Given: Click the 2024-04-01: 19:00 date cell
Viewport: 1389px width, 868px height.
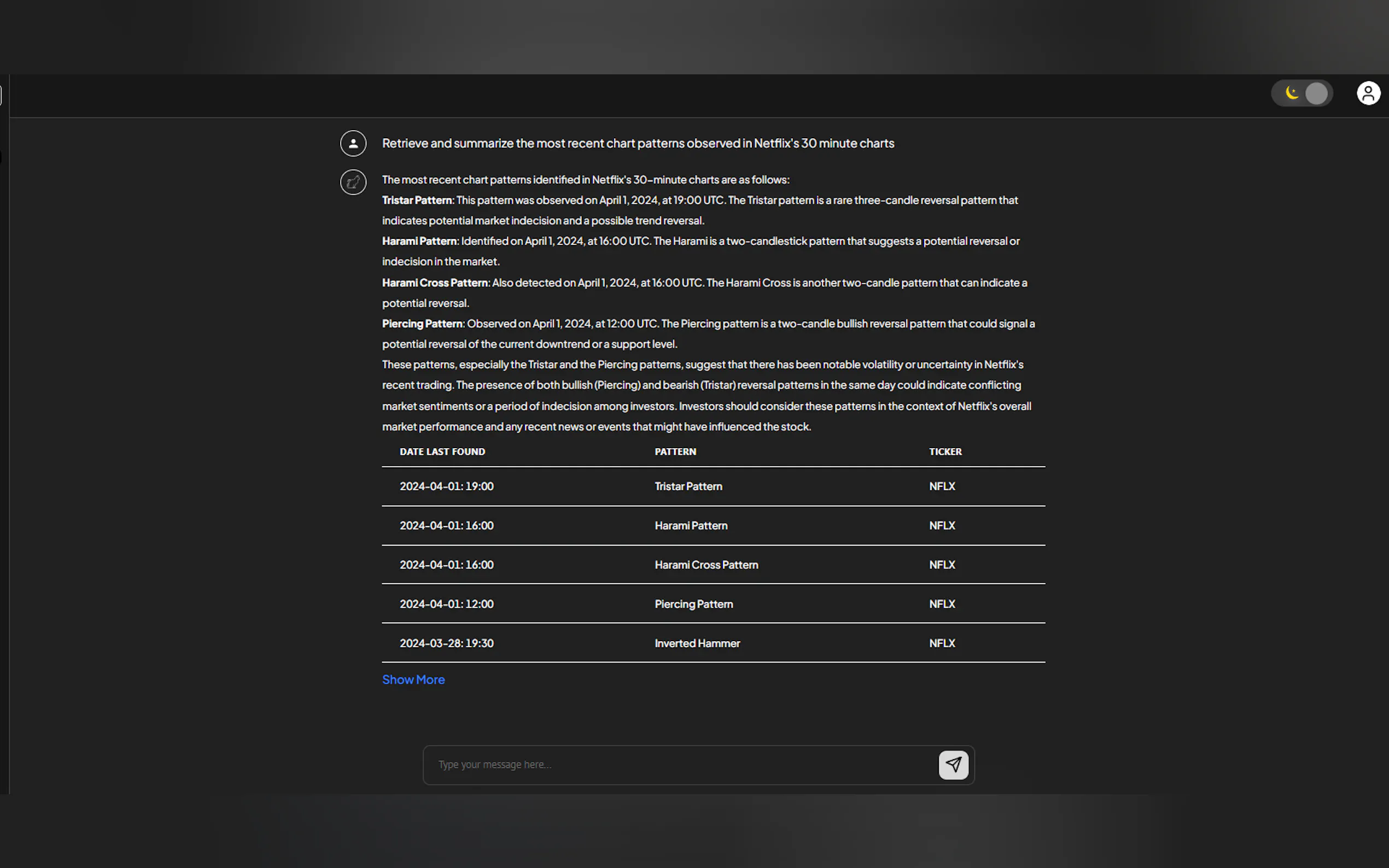Looking at the screenshot, I should pos(446,486).
